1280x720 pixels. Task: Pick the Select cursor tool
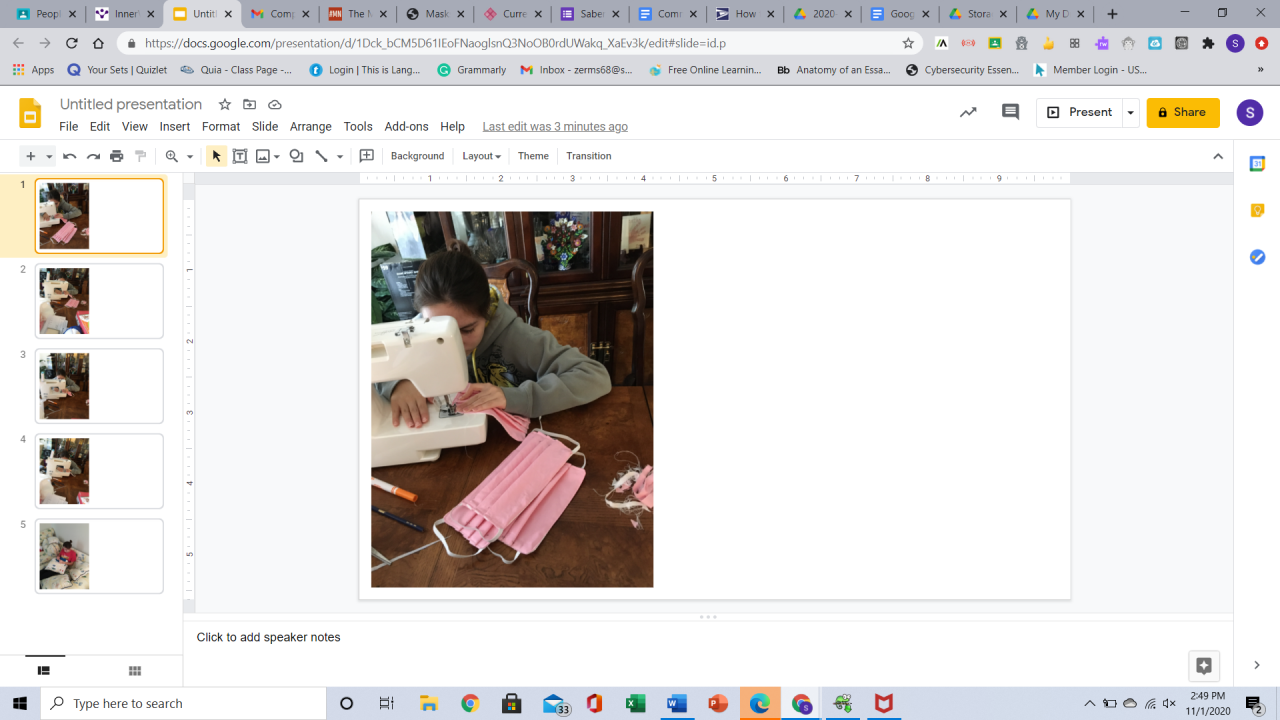click(216, 156)
